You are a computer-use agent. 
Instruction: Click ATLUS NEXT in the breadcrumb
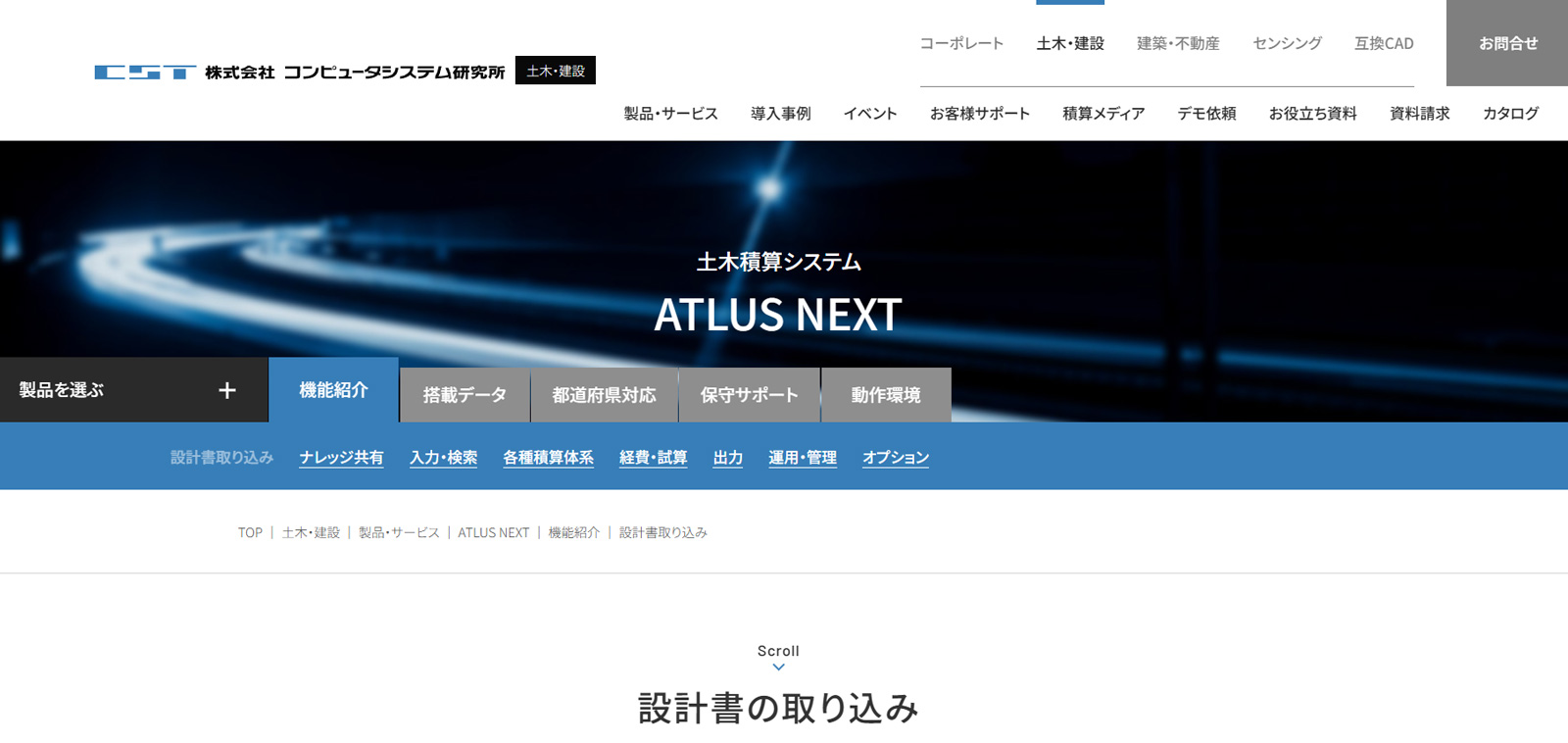(x=493, y=532)
